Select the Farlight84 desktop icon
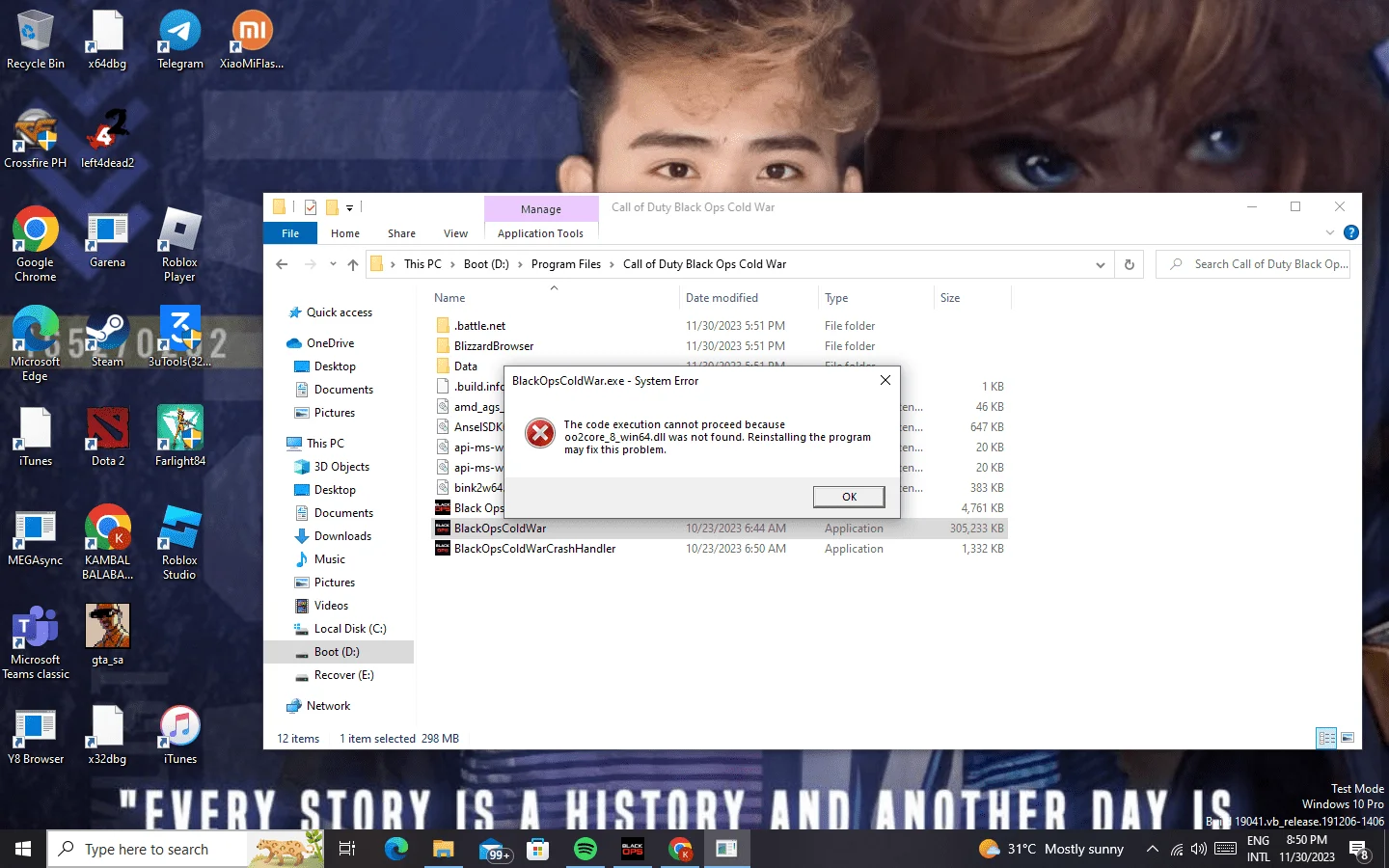Viewport: 1389px width, 868px height. pos(180,437)
